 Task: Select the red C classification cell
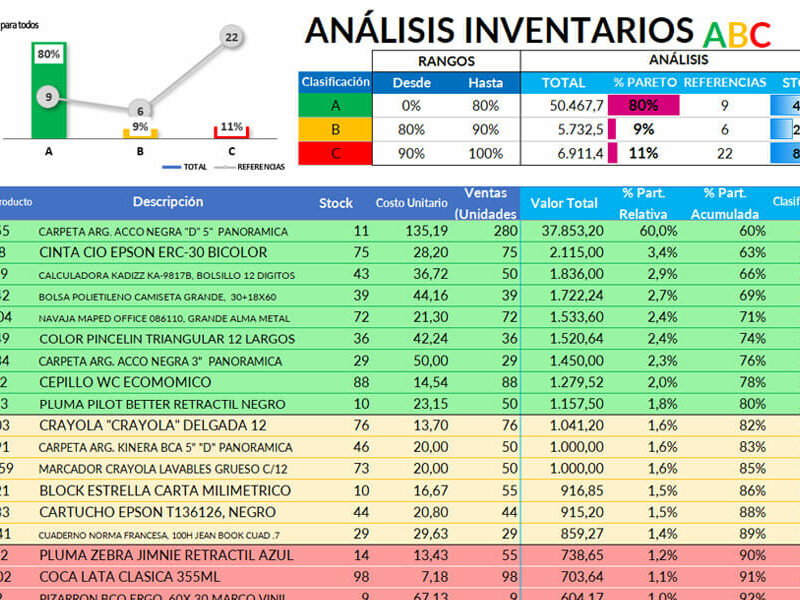pyautogui.click(x=335, y=153)
